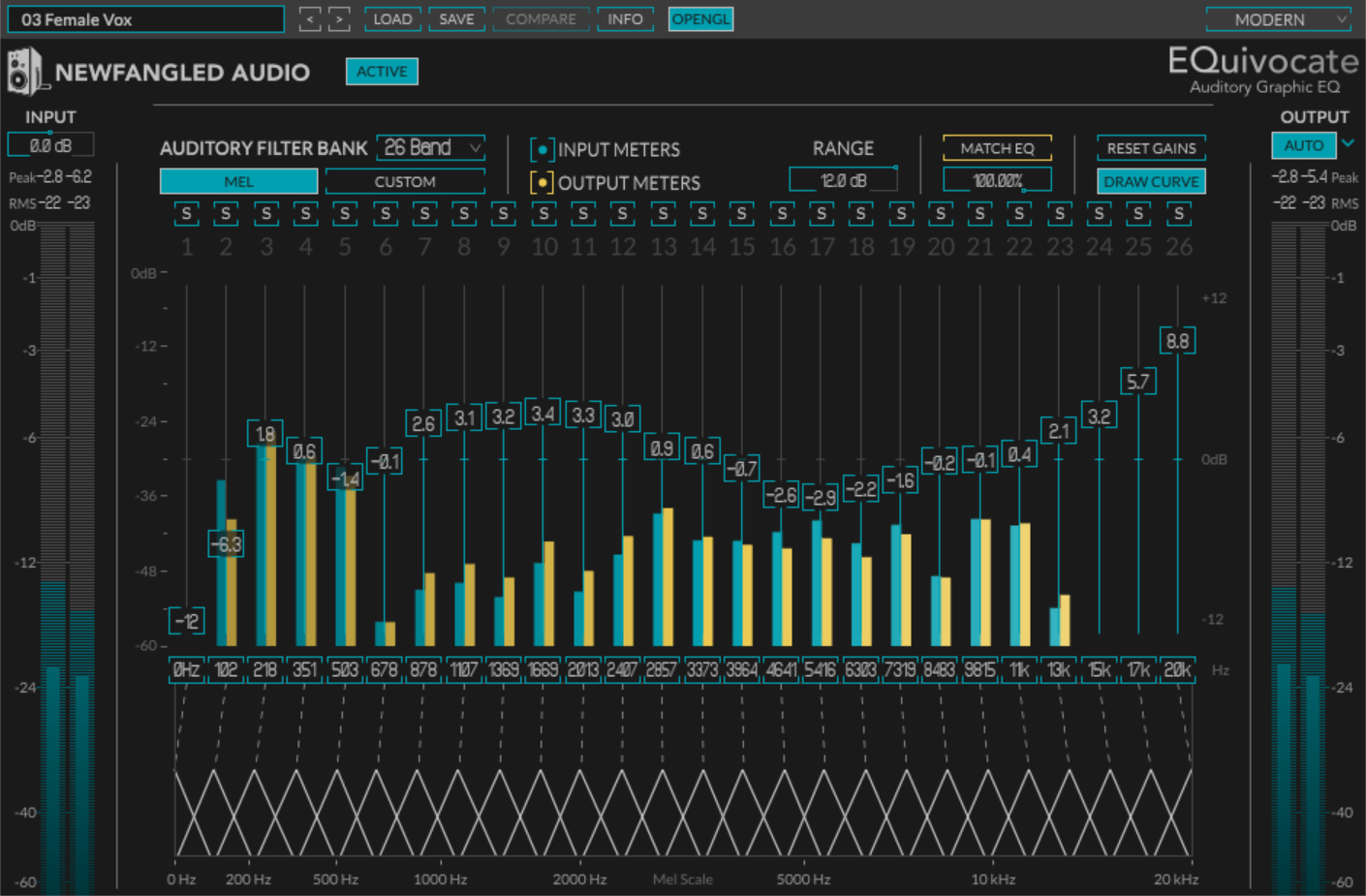The width and height of the screenshot is (1366, 896).
Task: Click the previous preset arrow button
Action: [x=310, y=19]
